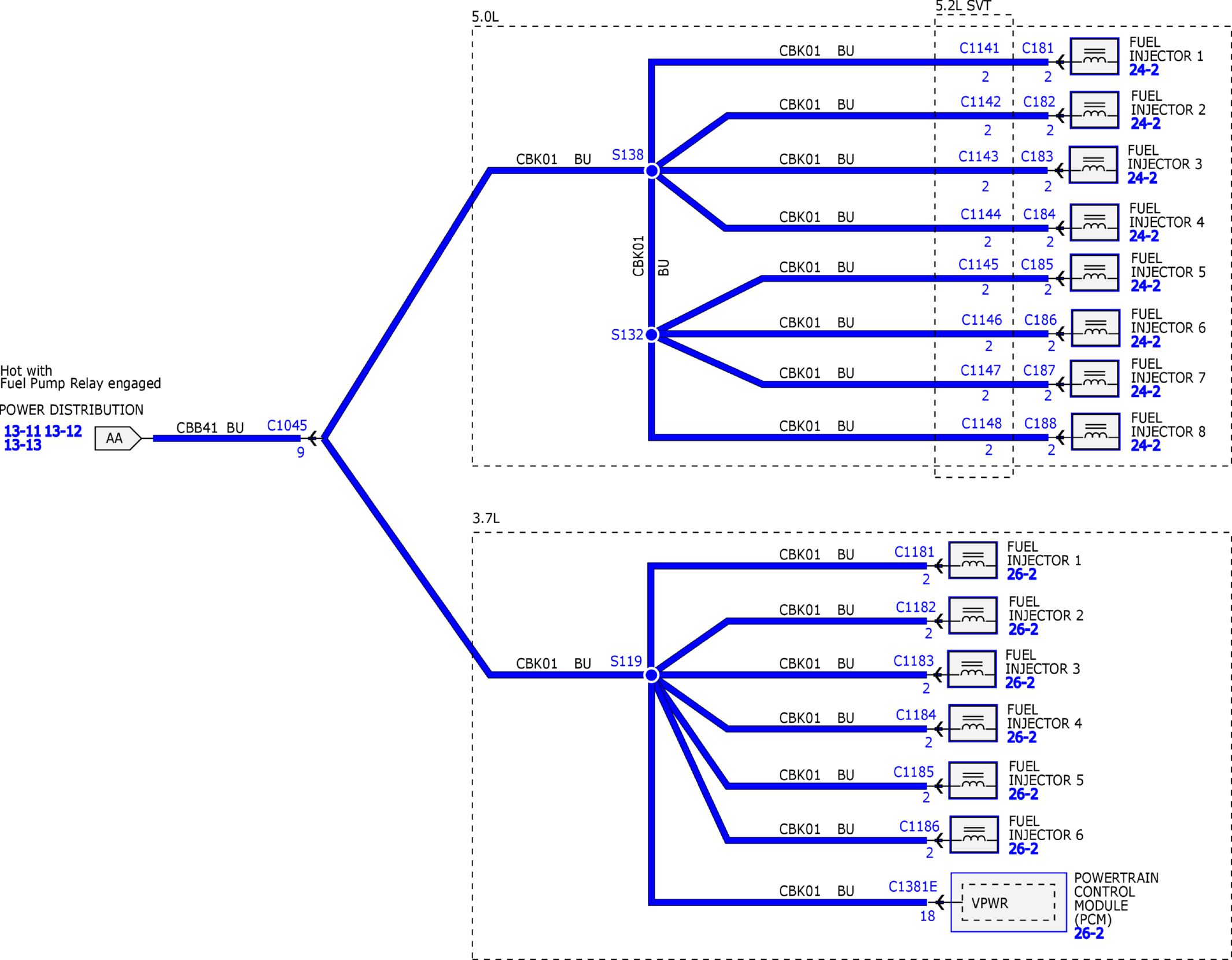Image resolution: width=1232 pixels, height=960 pixels.
Task: Click connector label C1186
Action: coord(919,826)
